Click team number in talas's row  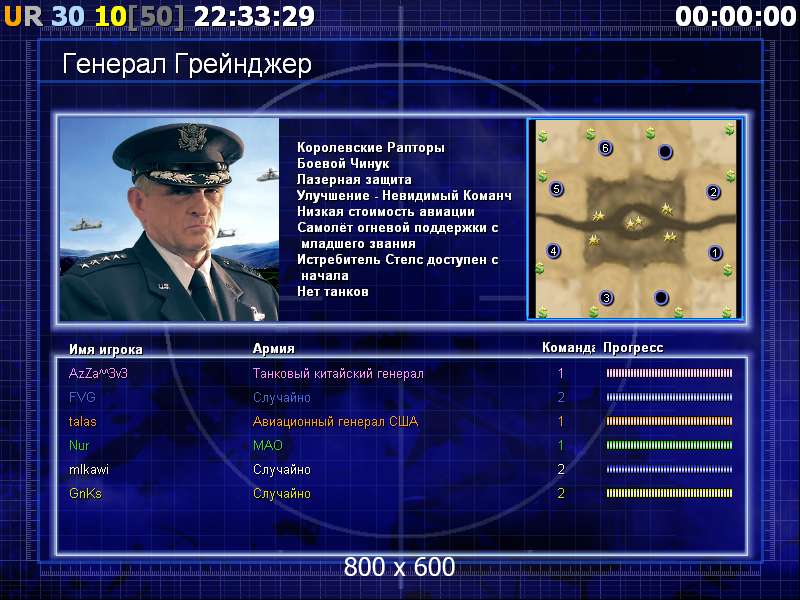point(561,421)
